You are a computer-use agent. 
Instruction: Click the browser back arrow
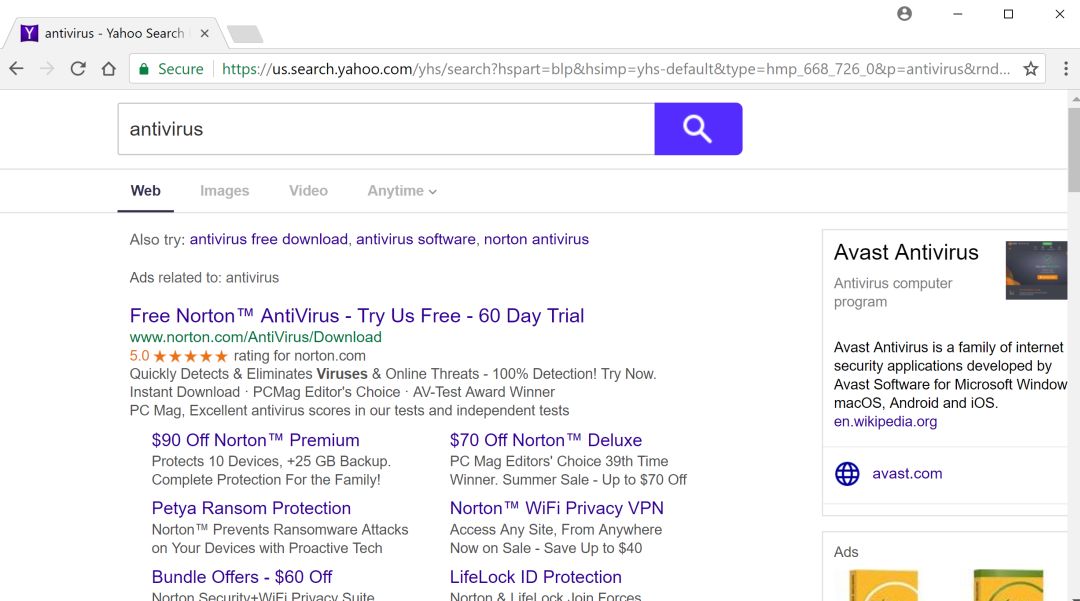(17, 69)
